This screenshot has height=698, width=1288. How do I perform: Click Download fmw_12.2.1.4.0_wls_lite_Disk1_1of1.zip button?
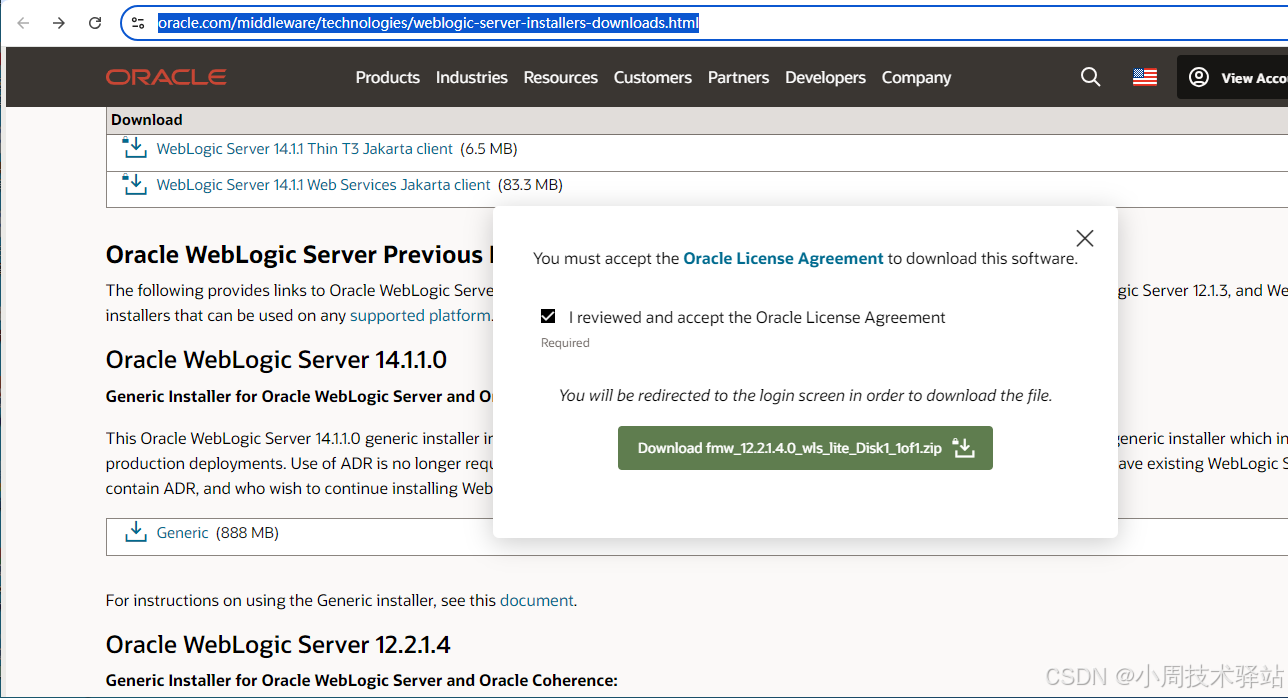(805, 448)
